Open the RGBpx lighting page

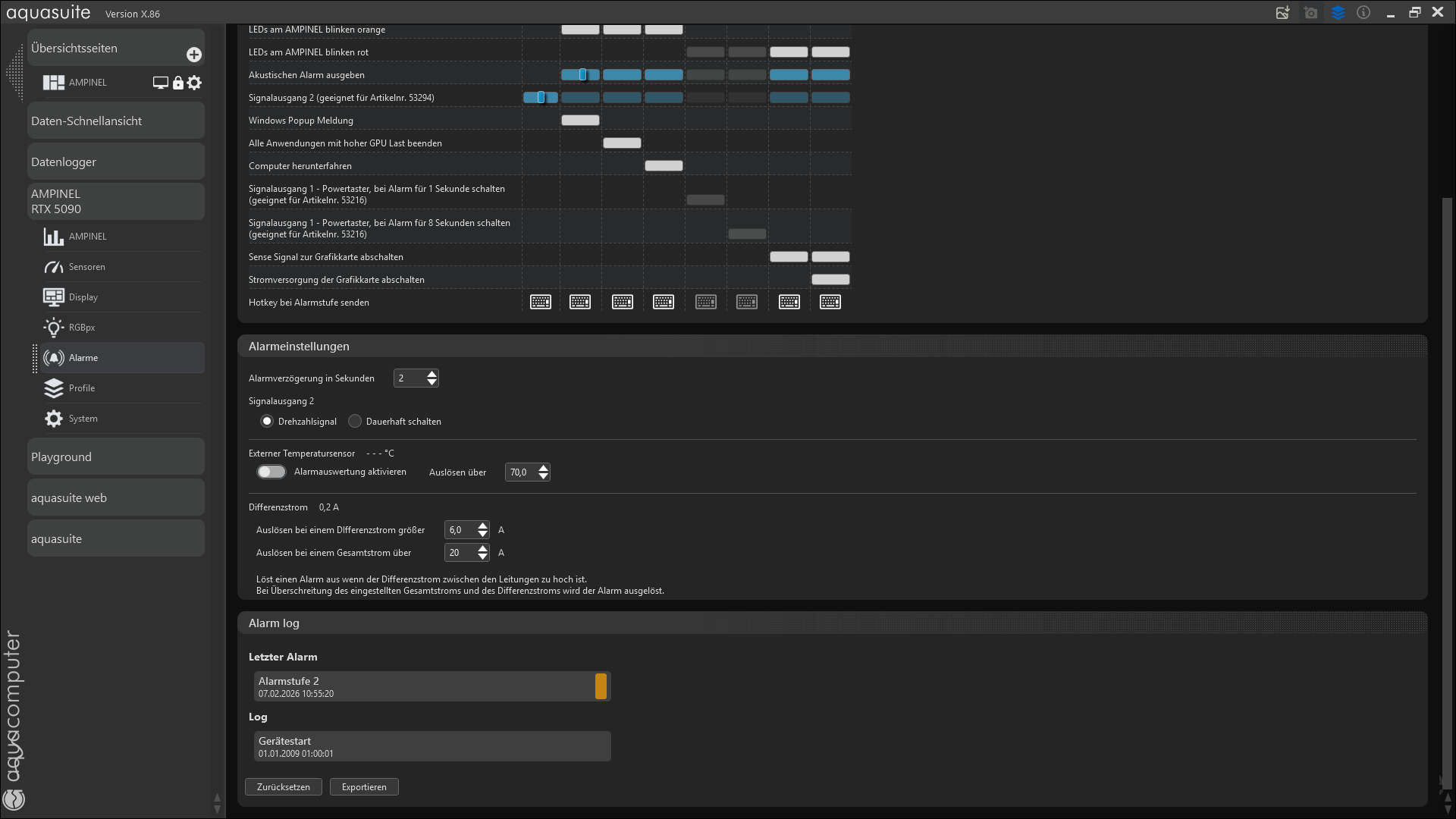[x=81, y=328]
